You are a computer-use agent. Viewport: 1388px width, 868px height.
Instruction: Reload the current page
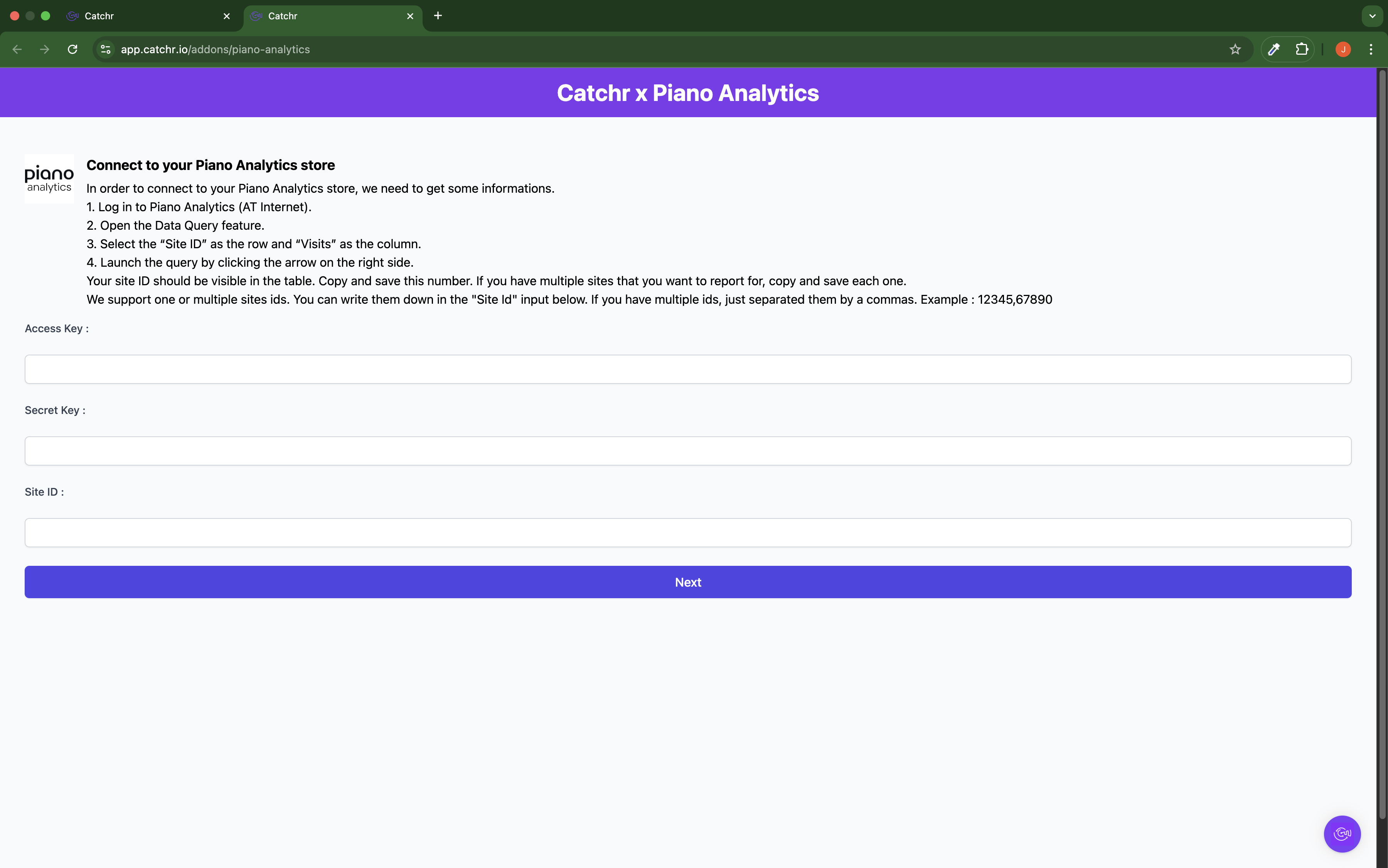72,49
